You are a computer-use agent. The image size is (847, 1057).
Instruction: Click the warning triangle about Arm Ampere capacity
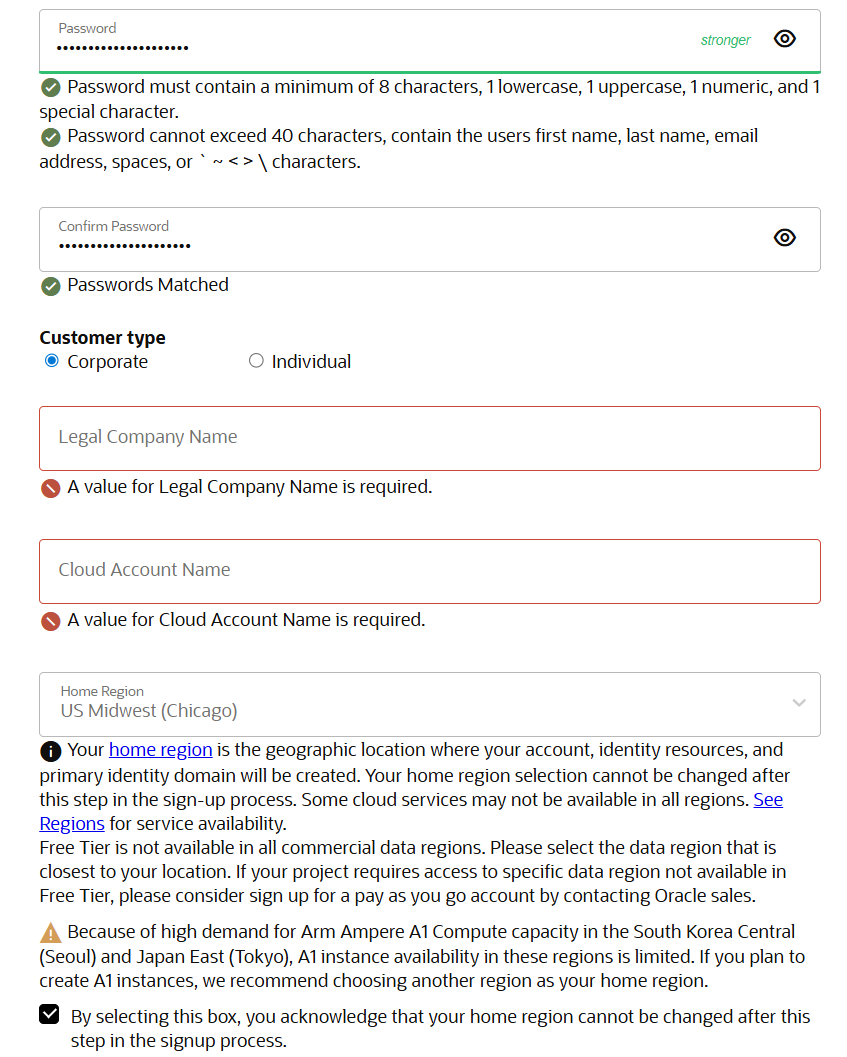[50, 932]
